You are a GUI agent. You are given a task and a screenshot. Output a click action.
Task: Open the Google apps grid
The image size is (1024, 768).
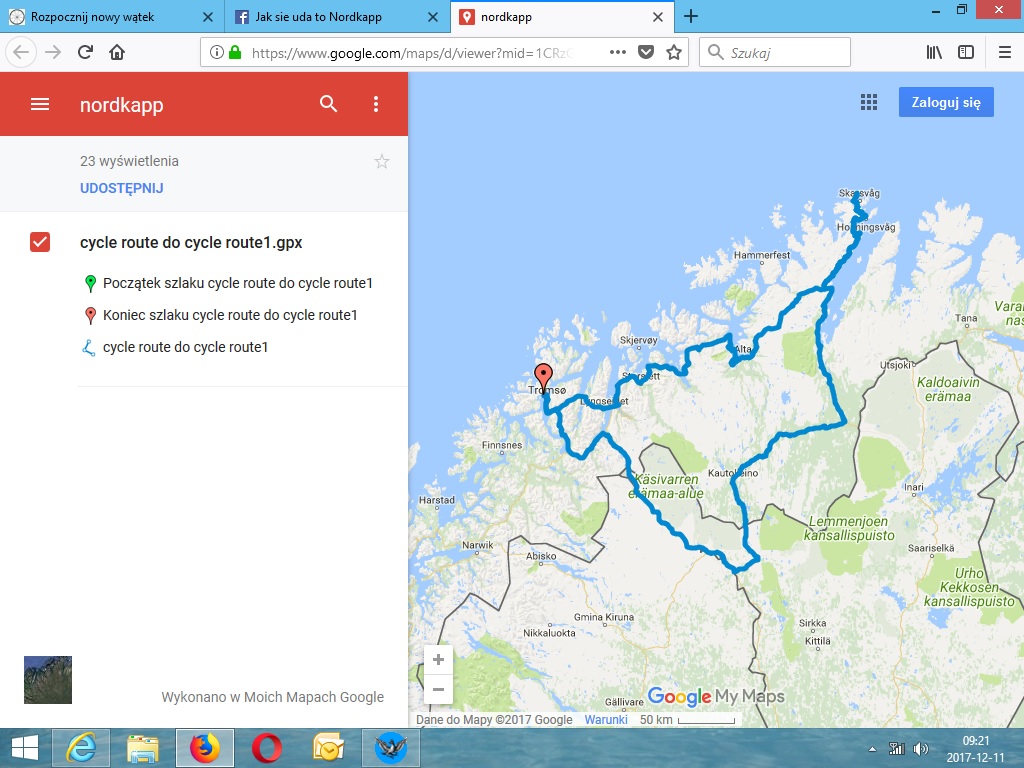[869, 102]
